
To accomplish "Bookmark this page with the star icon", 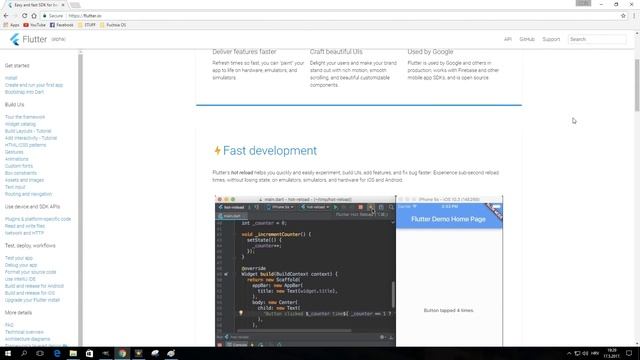I will point(623,16).
